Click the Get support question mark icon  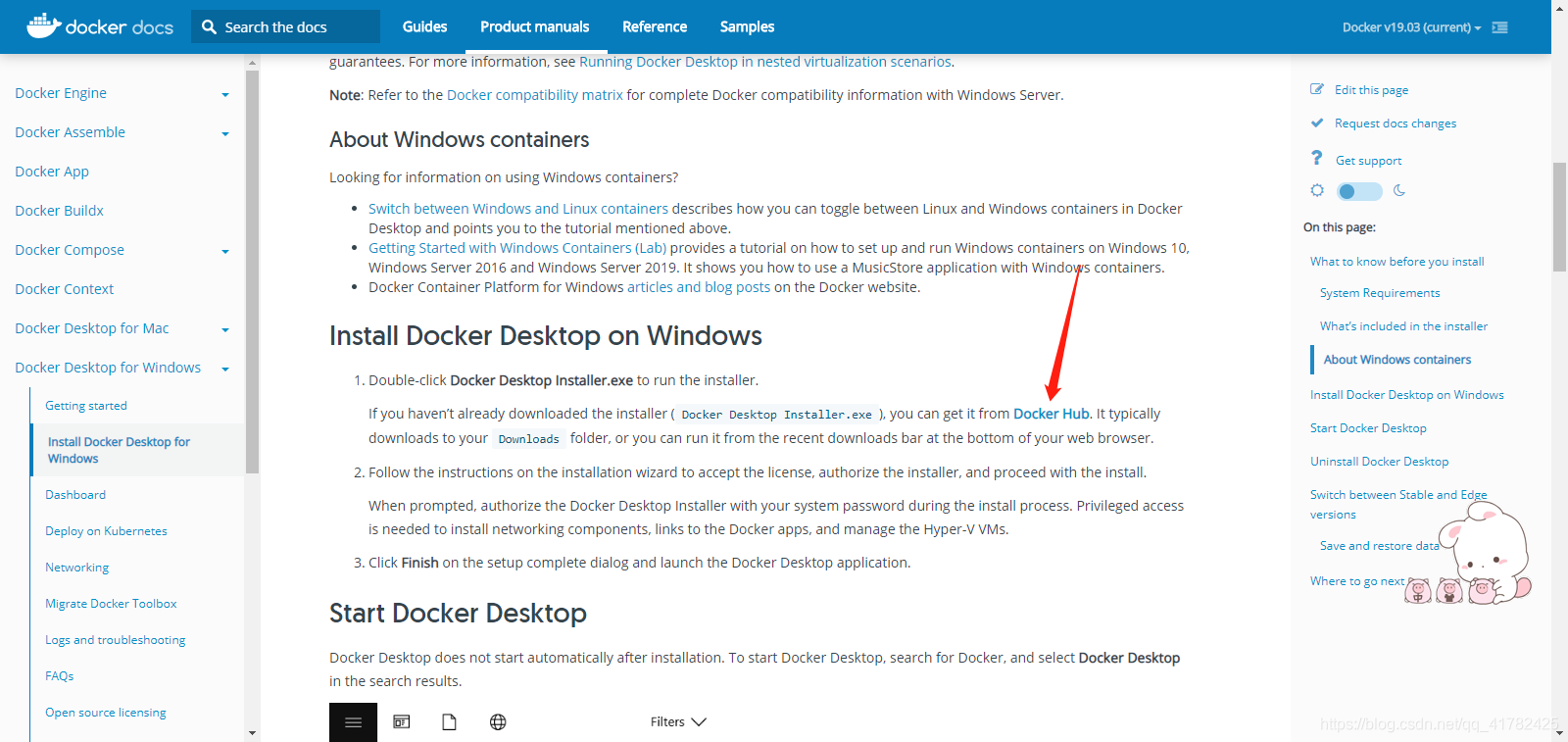pyautogui.click(x=1317, y=158)
